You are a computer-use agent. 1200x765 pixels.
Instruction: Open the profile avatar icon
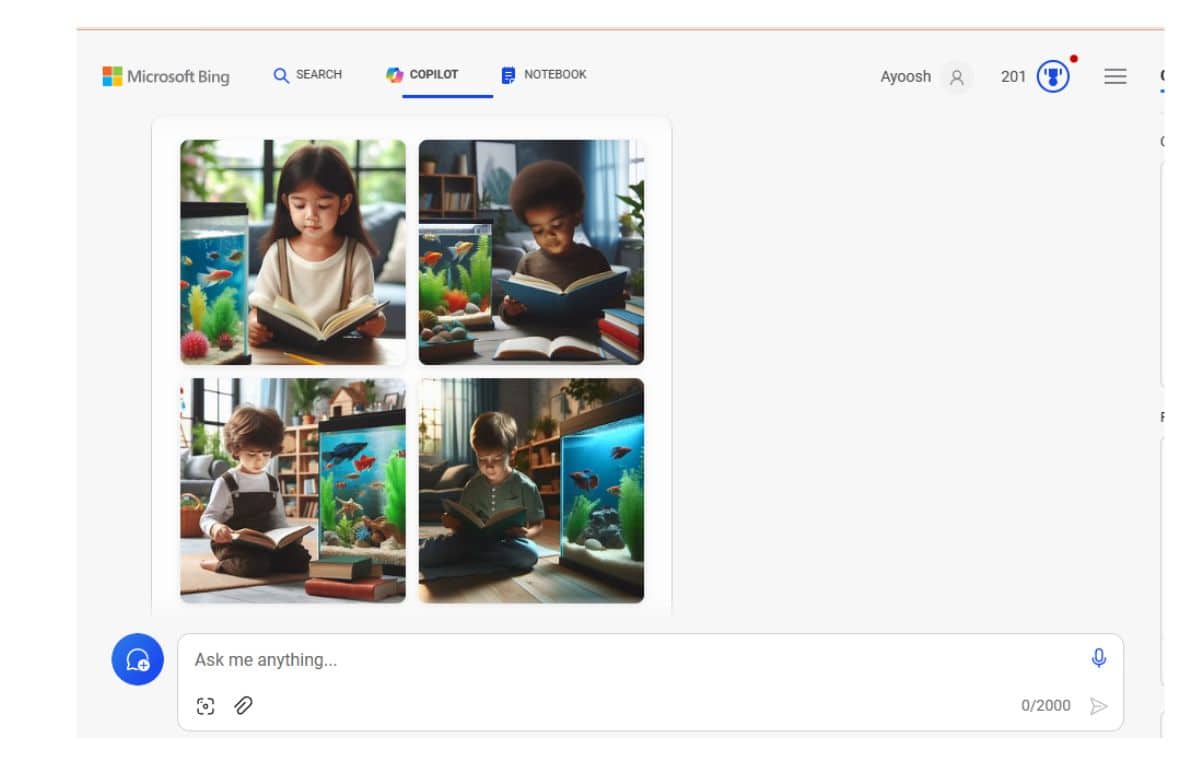(956, 77)
